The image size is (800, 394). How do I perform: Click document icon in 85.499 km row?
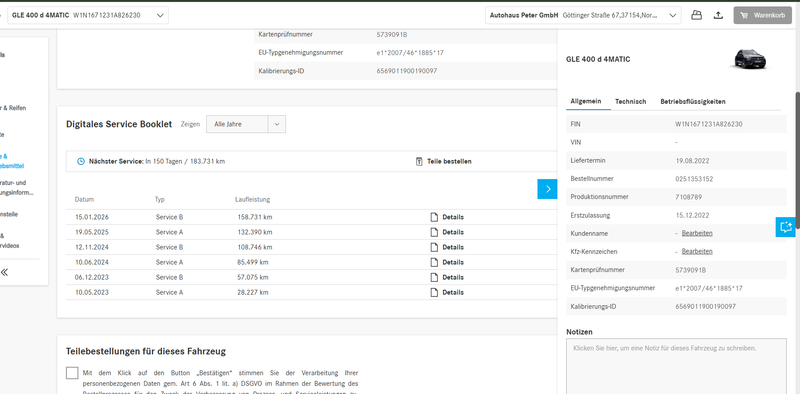coord(434,262)
